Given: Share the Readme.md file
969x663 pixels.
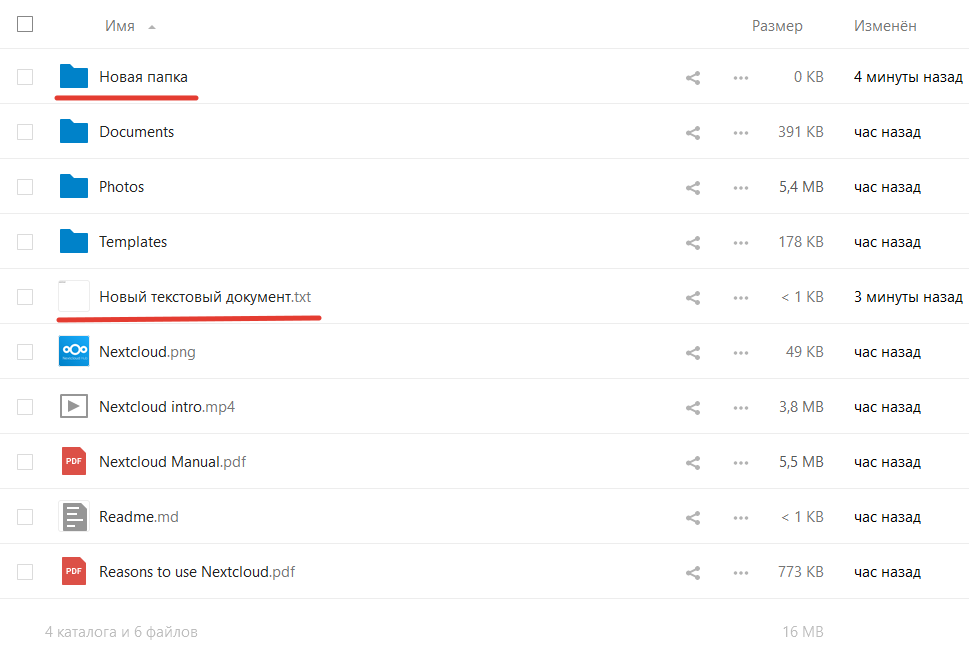Looking at the screenshot, I should coord(693,518).
